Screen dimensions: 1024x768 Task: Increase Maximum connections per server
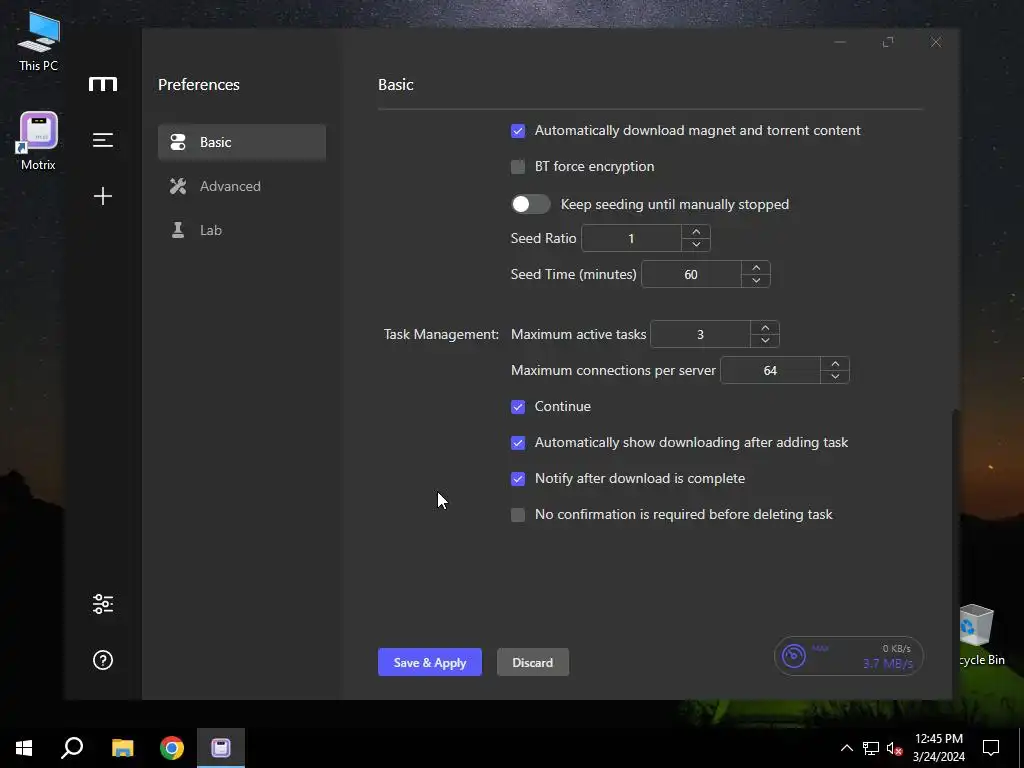pos(835,364)
